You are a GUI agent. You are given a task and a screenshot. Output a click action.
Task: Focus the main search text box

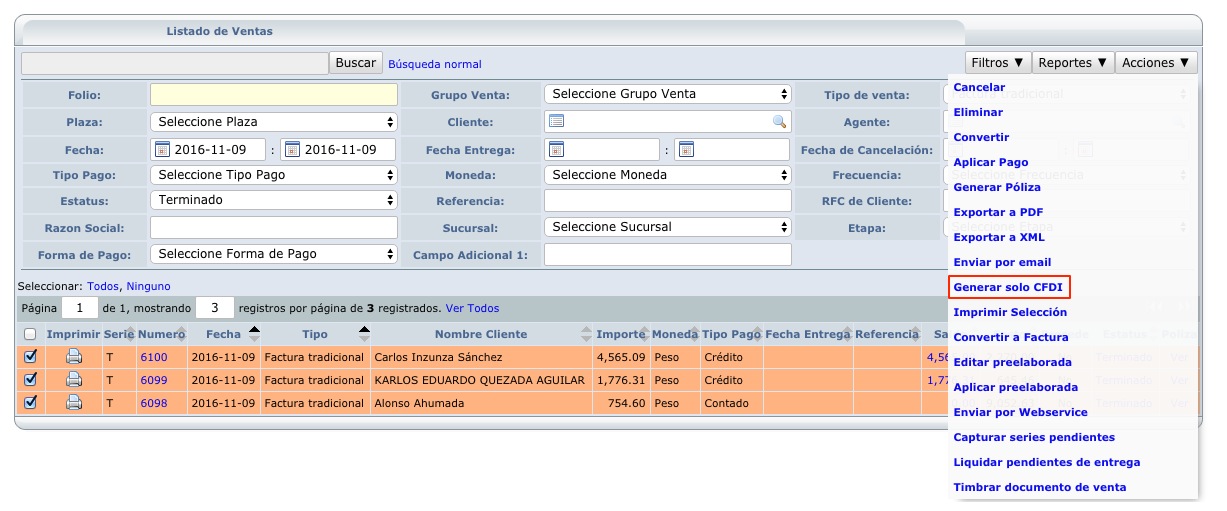(175, 63)
